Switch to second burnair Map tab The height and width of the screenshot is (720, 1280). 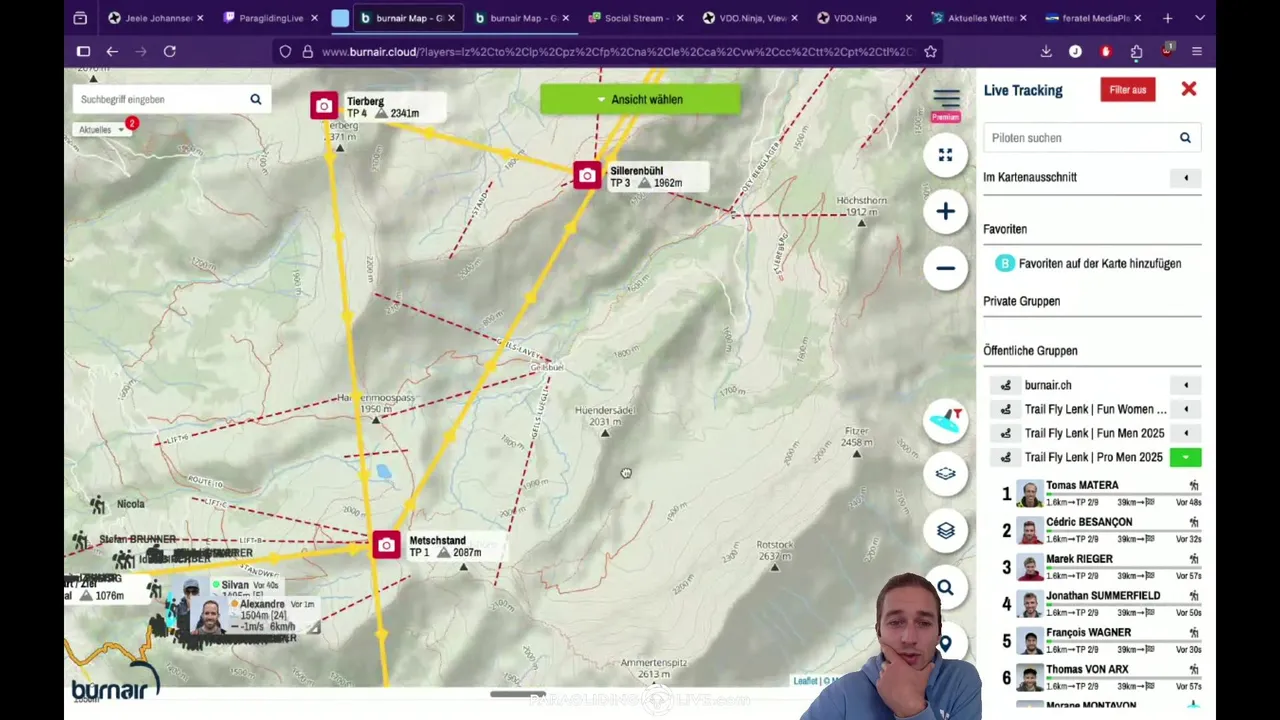click(521, 18)
